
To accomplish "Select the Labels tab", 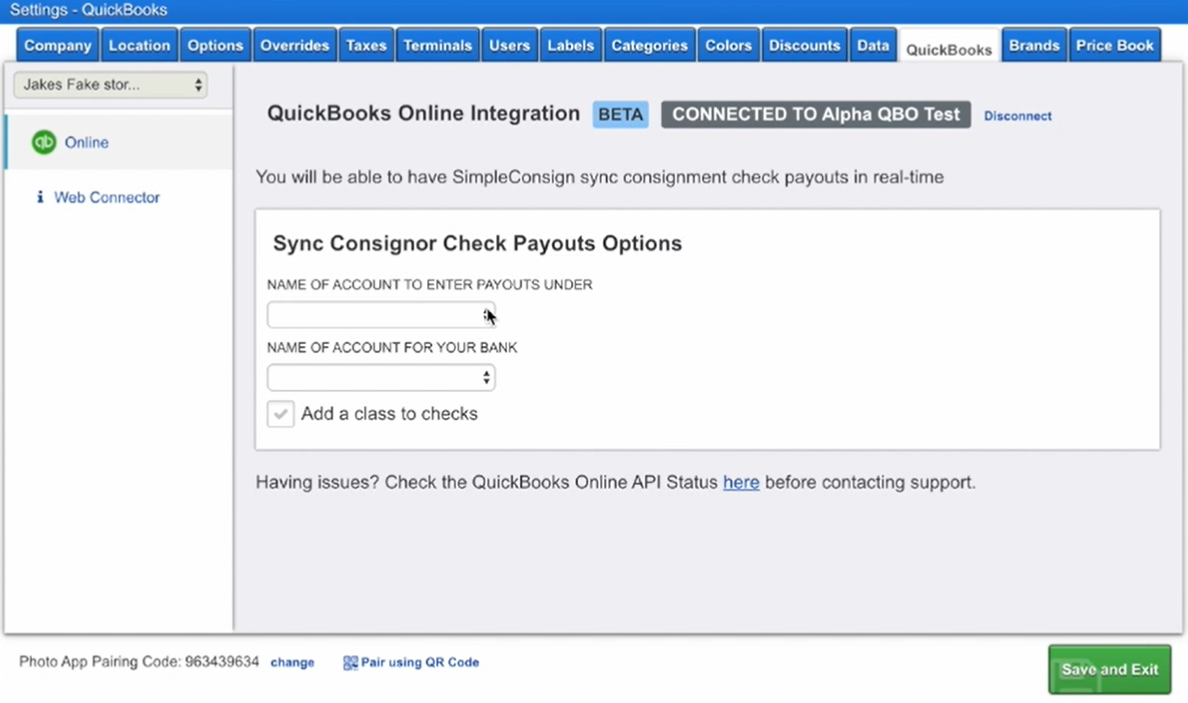I will click(571, 45).
